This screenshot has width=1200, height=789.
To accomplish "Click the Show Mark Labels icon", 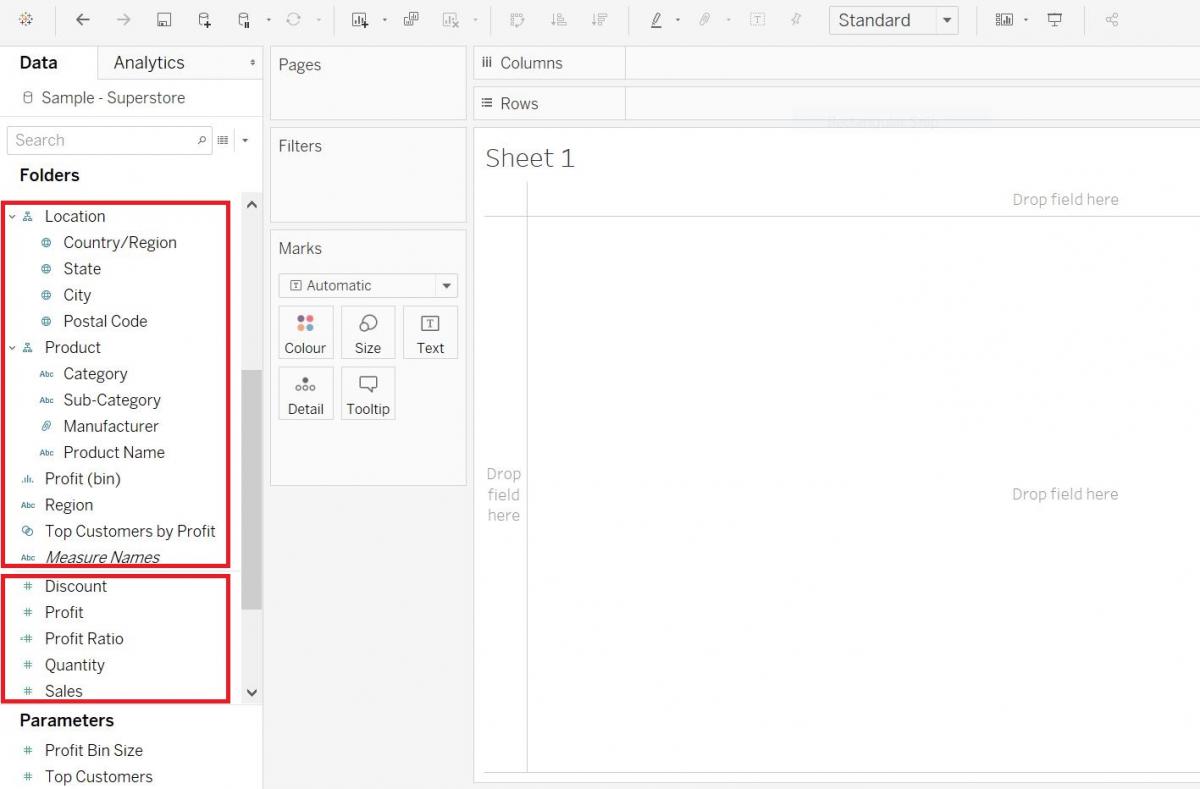I will pos(758,19).
